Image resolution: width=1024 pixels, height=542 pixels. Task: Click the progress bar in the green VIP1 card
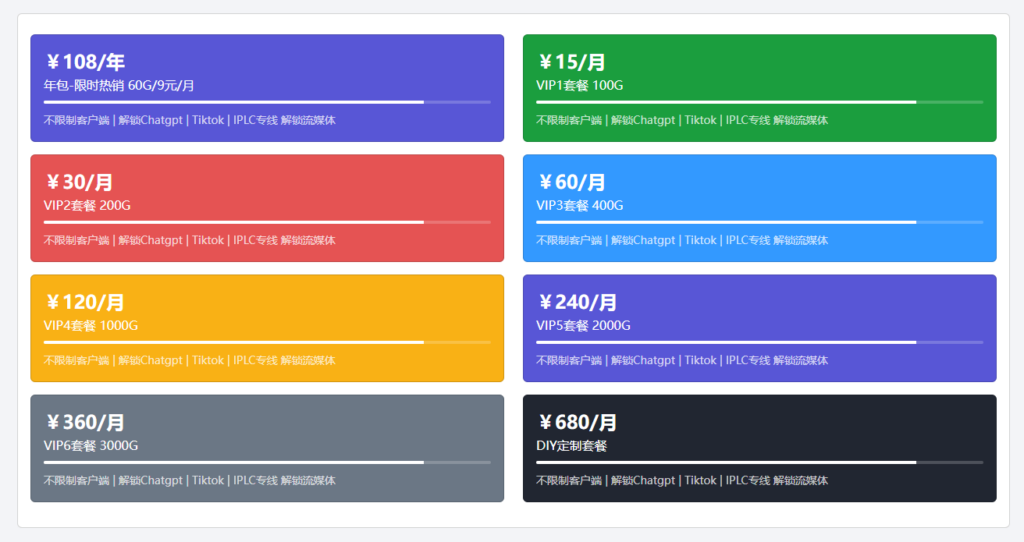759,102
